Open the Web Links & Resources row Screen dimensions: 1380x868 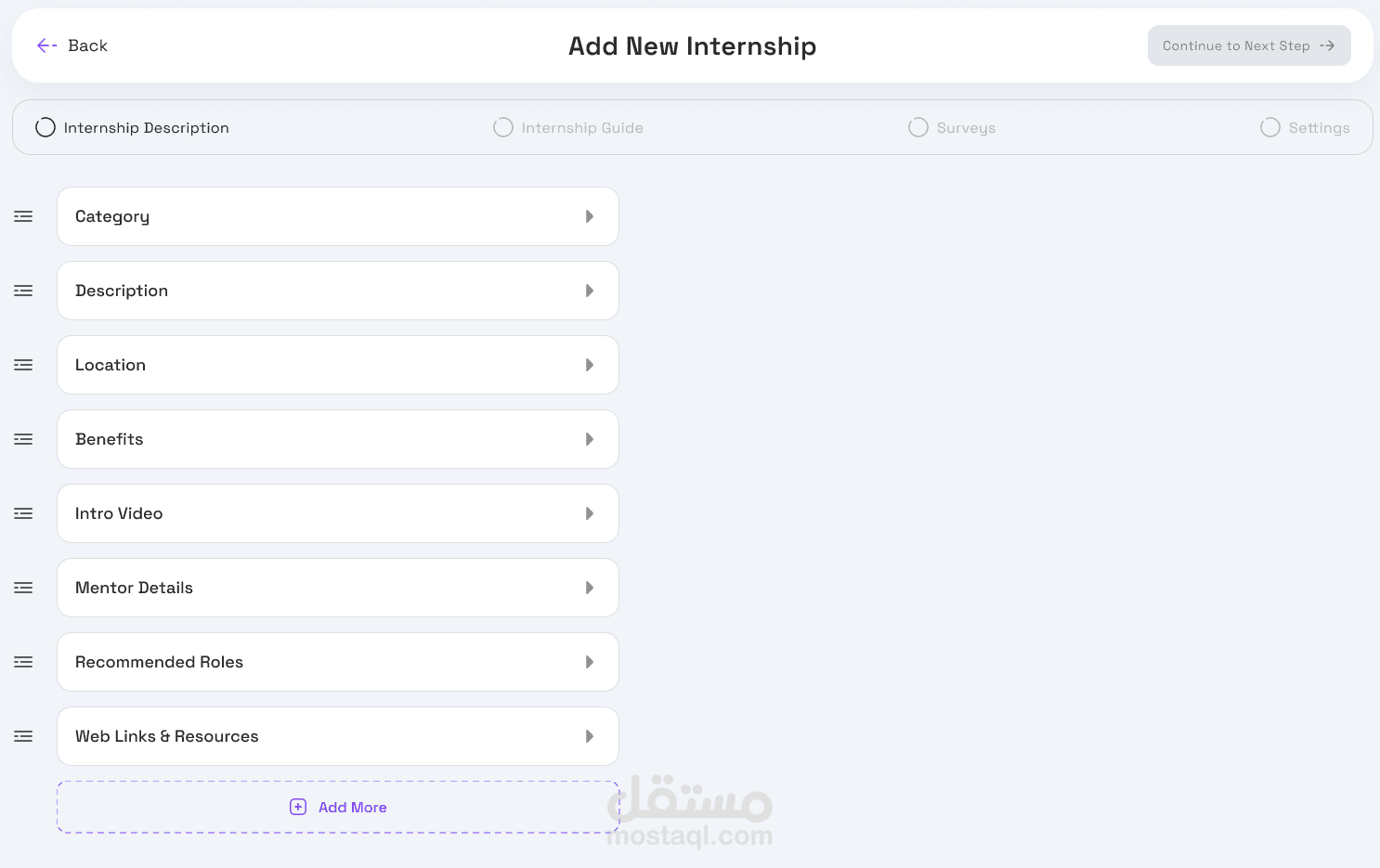pyautogui.click(x=338, y=736)
